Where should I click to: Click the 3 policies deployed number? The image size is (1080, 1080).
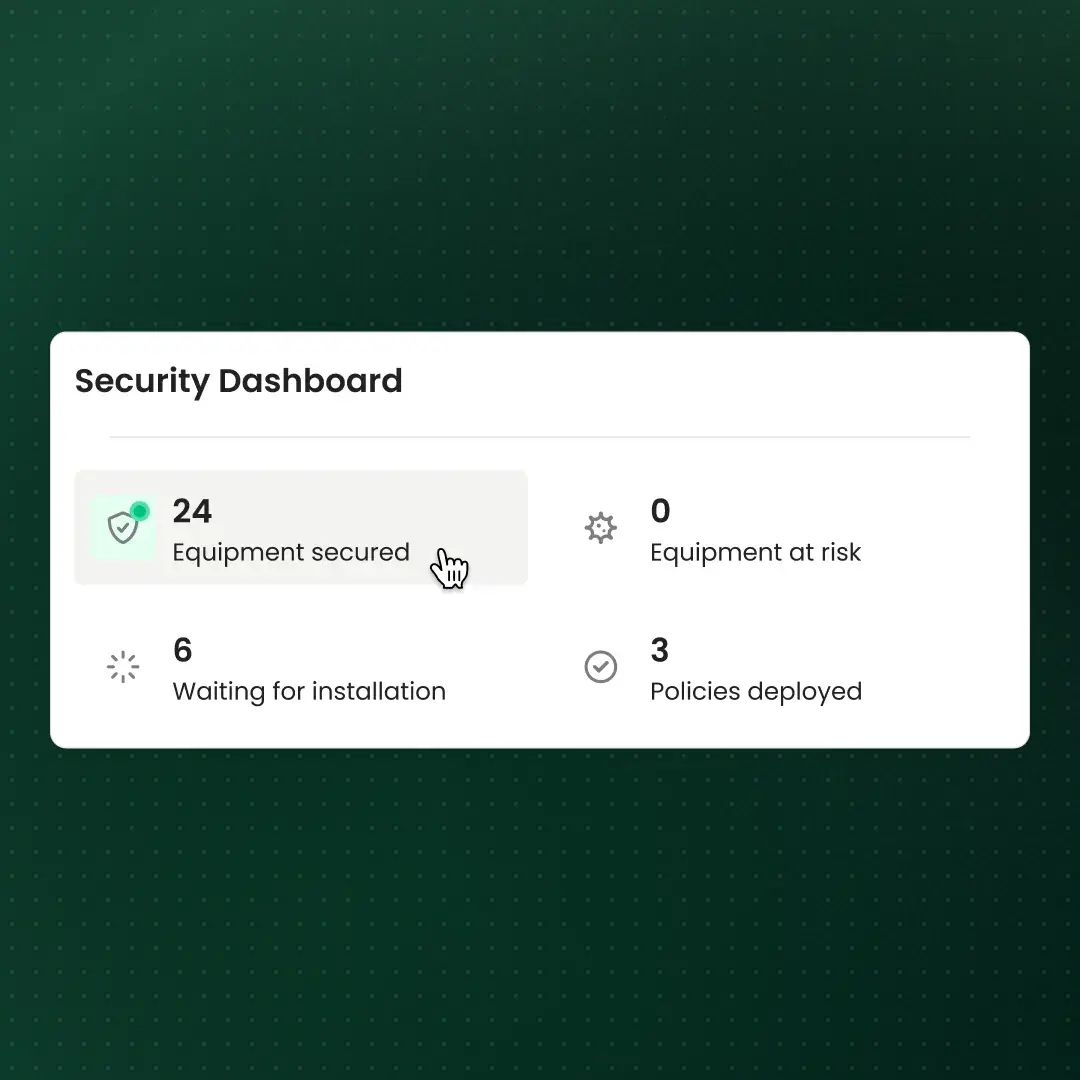[x=659, y=650]
